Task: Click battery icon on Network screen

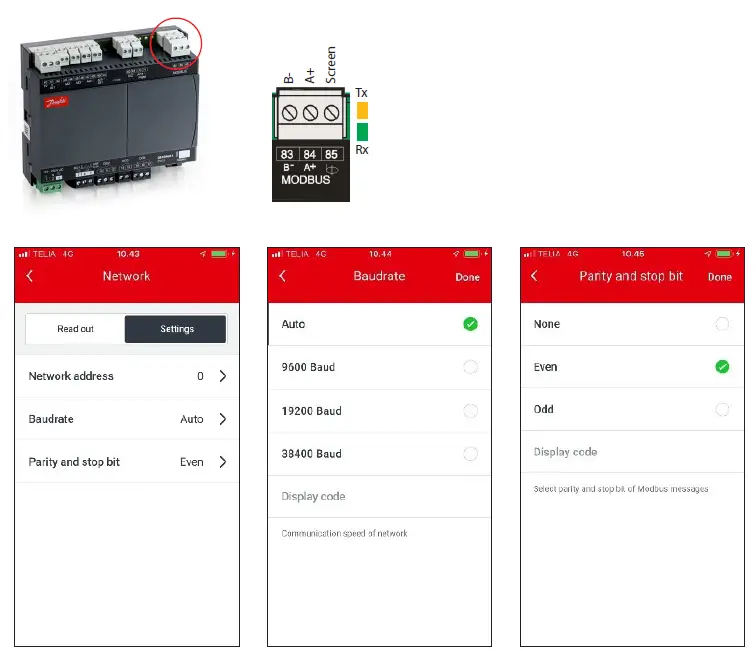Action: pyautogui.click(x=219, y=254)
